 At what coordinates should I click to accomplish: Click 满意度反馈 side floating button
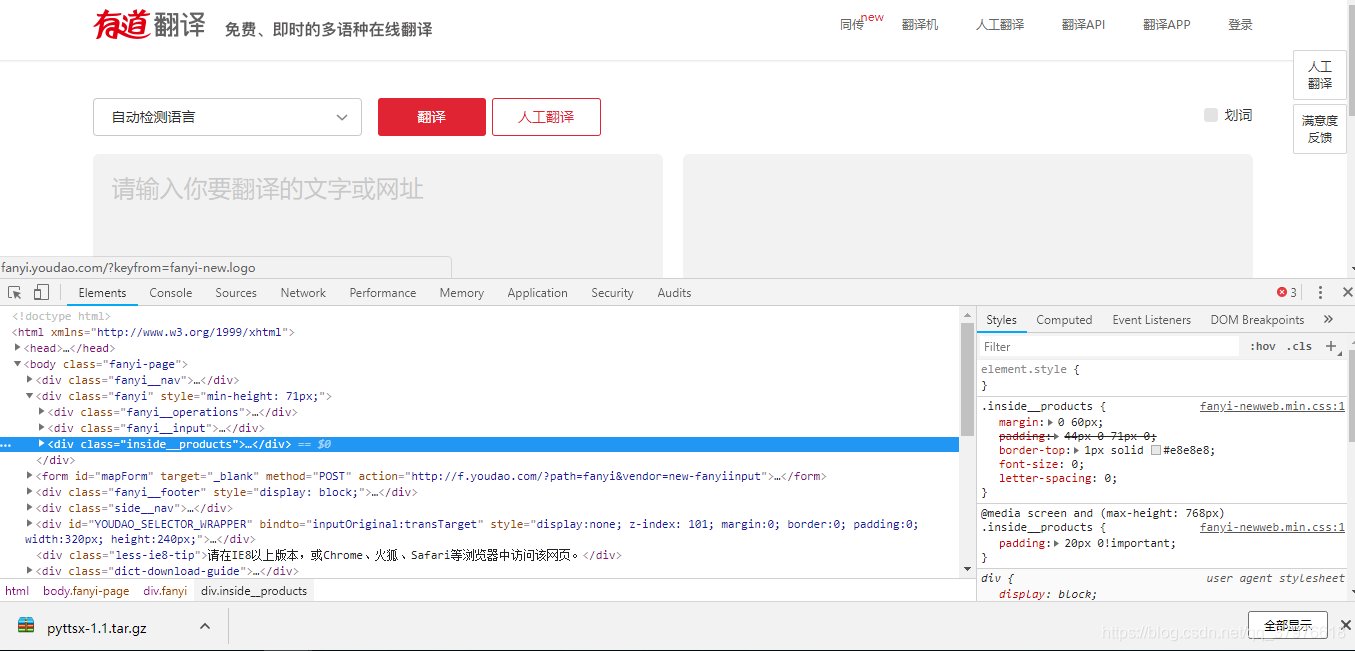pyautogui.click(x=1320, y=129)
